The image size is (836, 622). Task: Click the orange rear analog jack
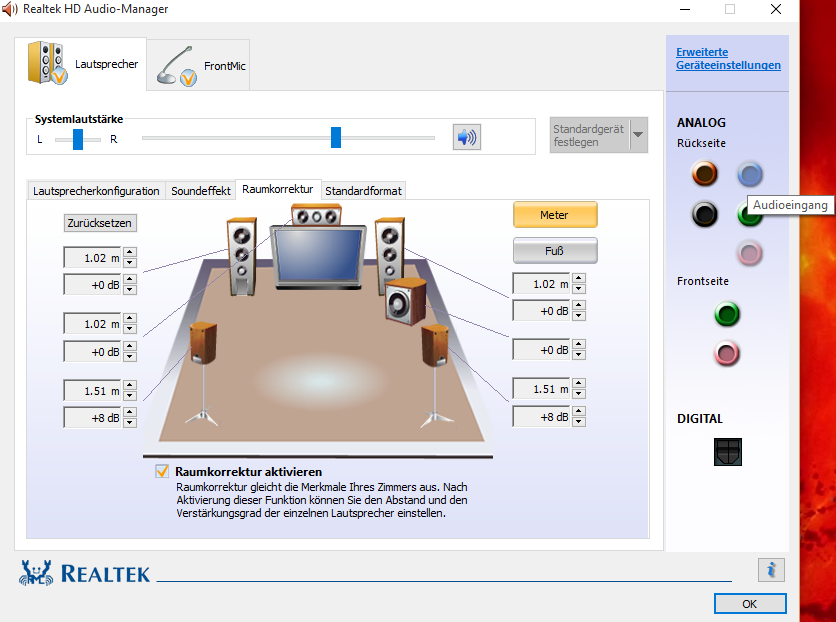704,174
